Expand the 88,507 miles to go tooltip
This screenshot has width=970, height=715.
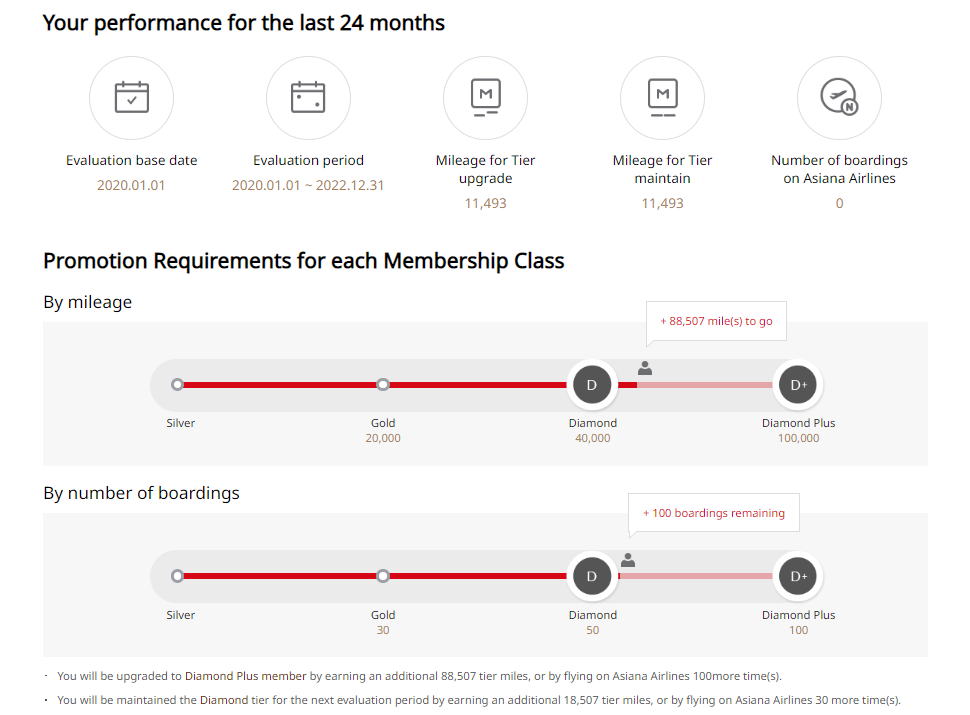point(716,320)
